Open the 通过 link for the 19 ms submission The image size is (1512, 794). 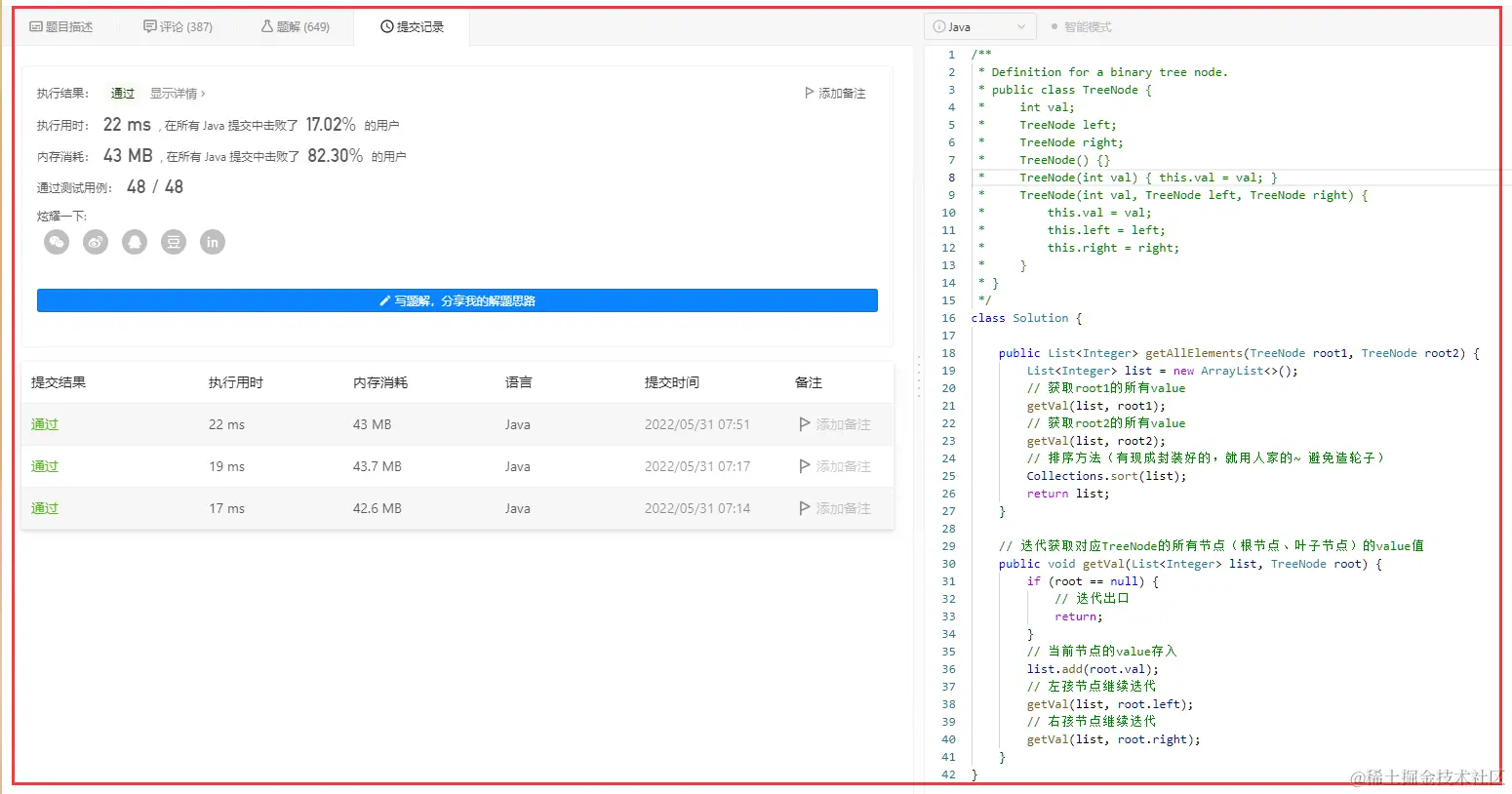pos(45,466)
